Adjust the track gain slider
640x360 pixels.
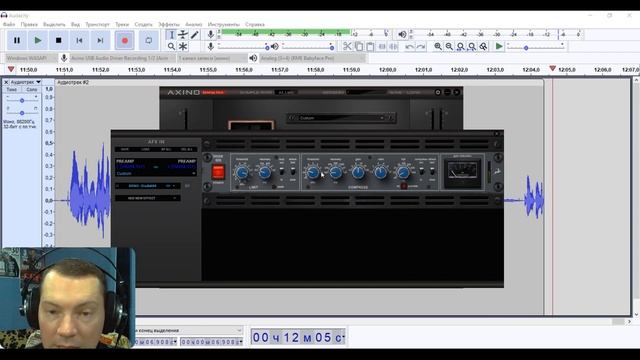point(22,100)
